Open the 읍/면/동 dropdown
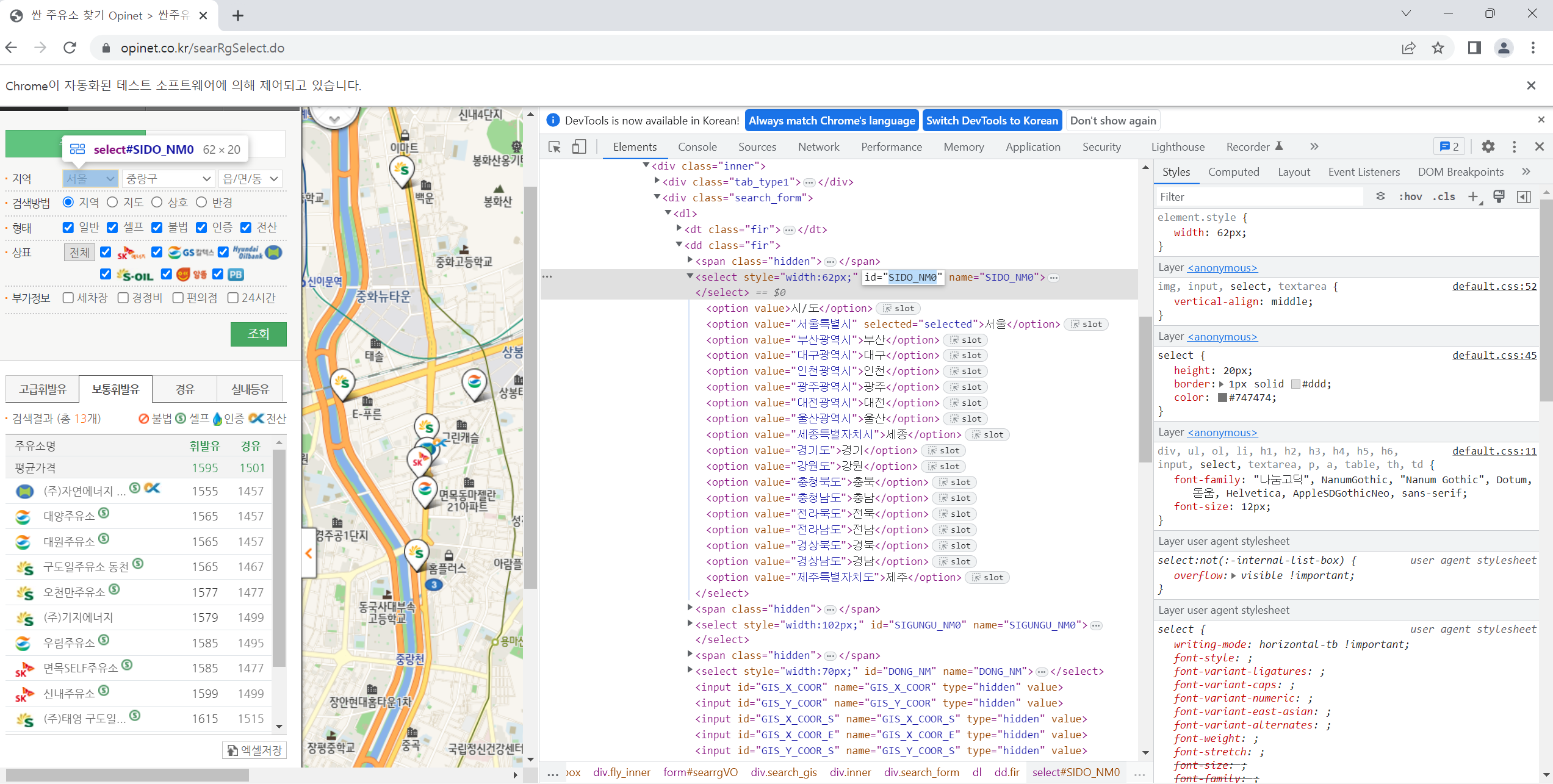This screenshot has width=1553, height=784. point(250,179)
